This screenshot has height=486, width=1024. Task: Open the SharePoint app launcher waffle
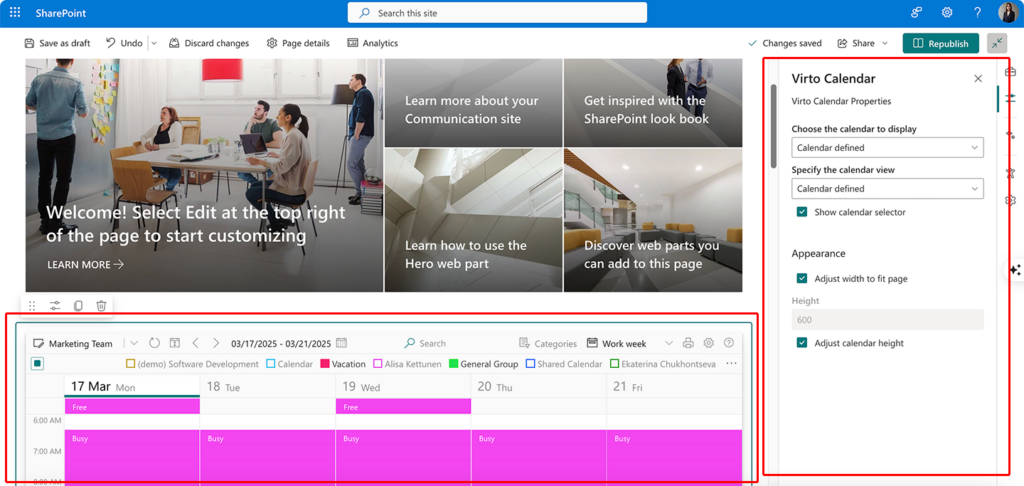tap(14, 12)
